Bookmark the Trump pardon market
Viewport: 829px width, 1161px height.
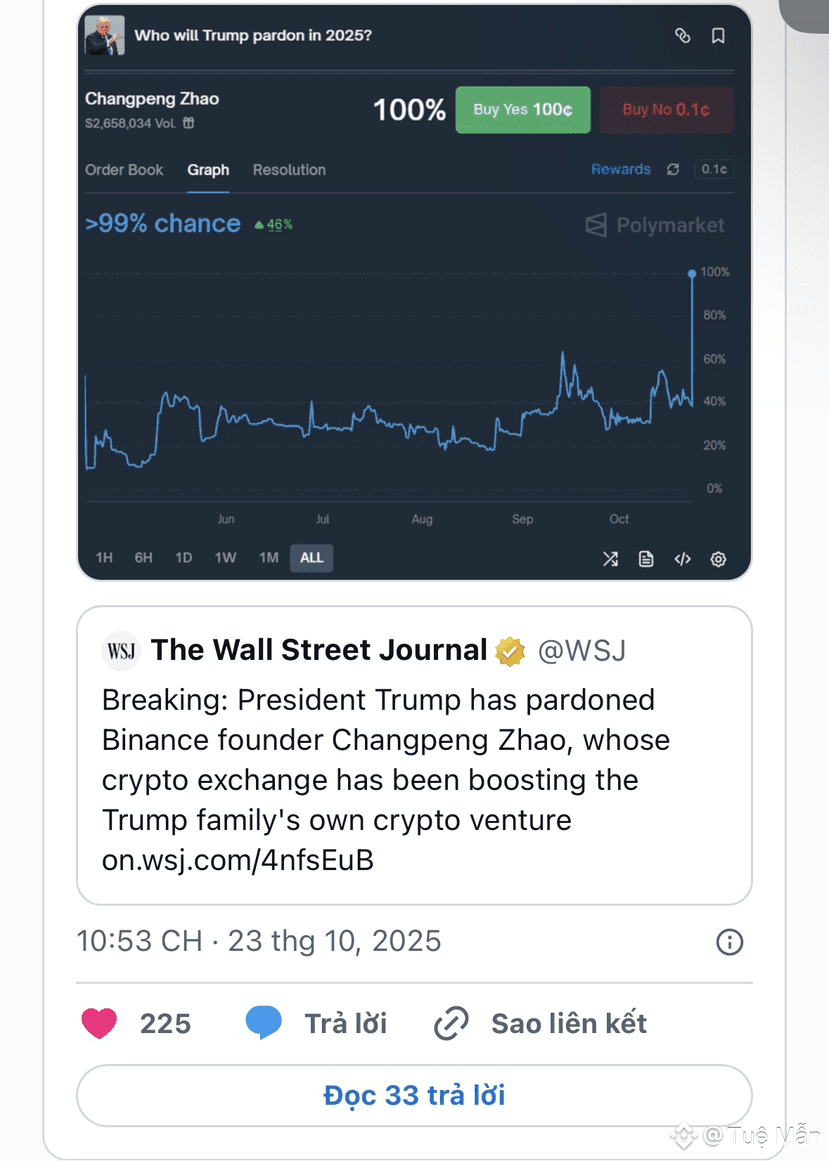click(718, 36)
